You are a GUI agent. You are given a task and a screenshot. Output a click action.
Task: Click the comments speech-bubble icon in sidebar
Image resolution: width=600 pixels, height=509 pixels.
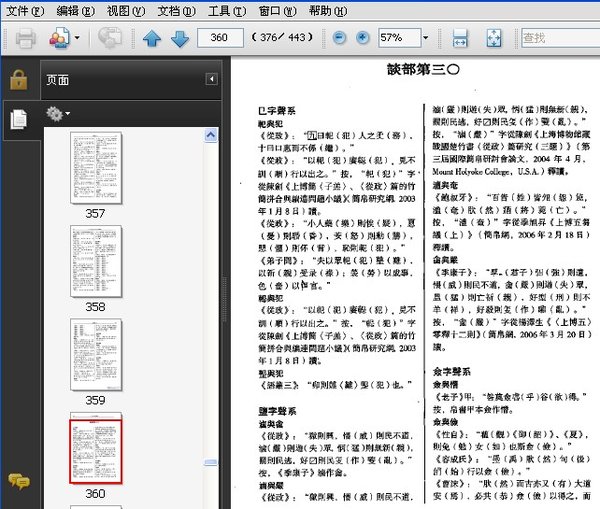[x=18, y=481]
